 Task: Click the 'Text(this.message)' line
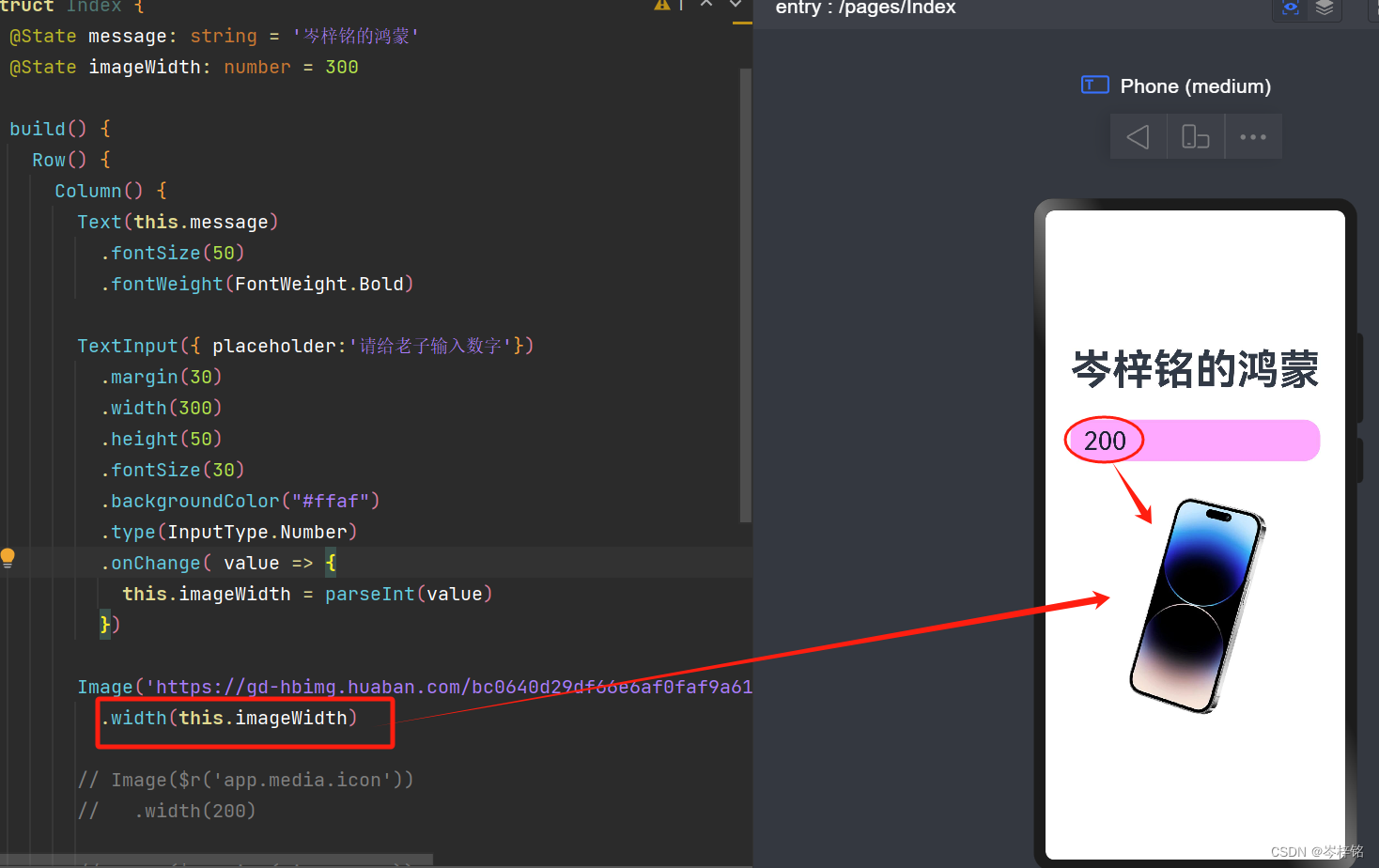point(178,222)
